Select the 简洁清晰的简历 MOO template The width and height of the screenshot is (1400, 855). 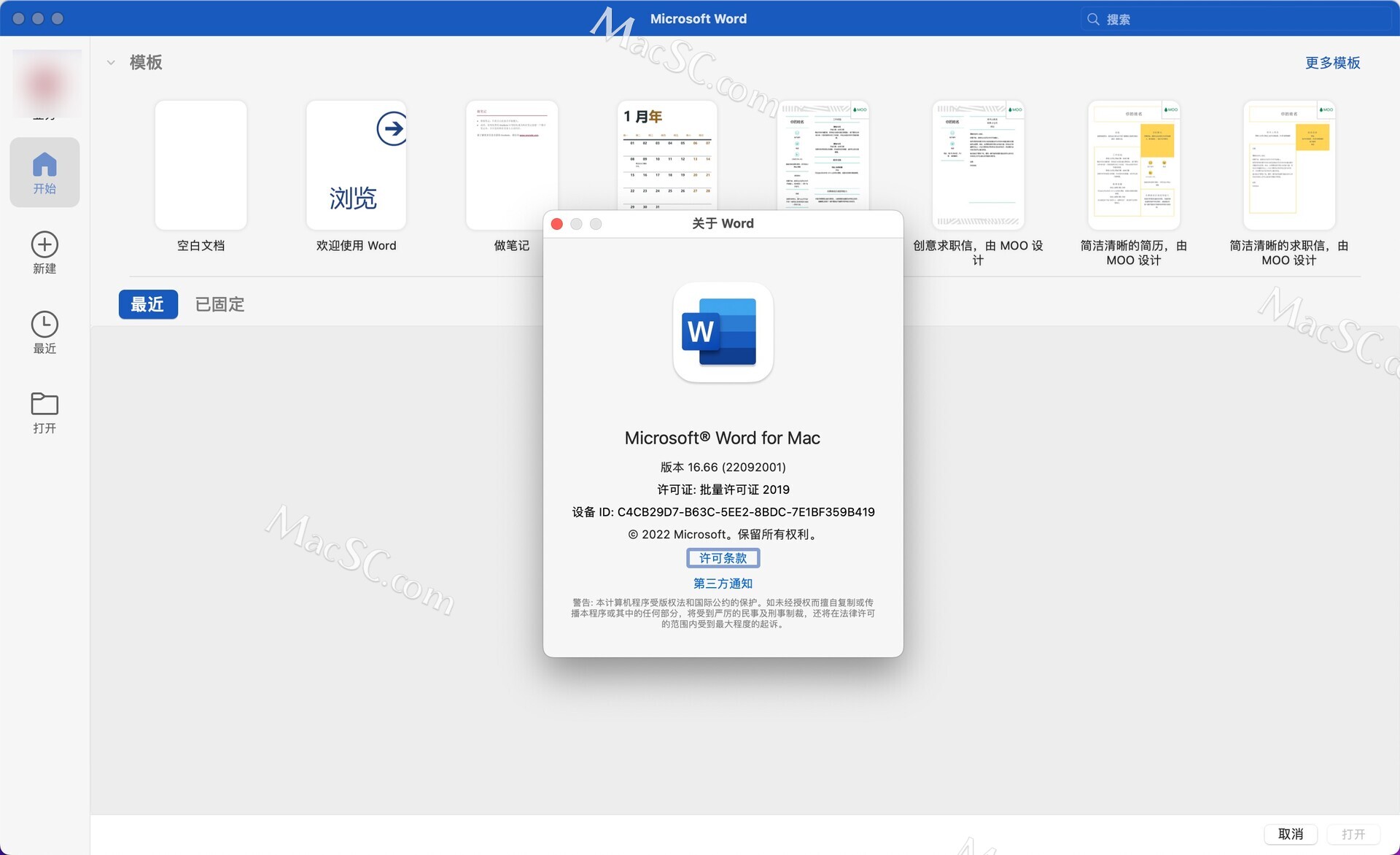pos(1133,165)
